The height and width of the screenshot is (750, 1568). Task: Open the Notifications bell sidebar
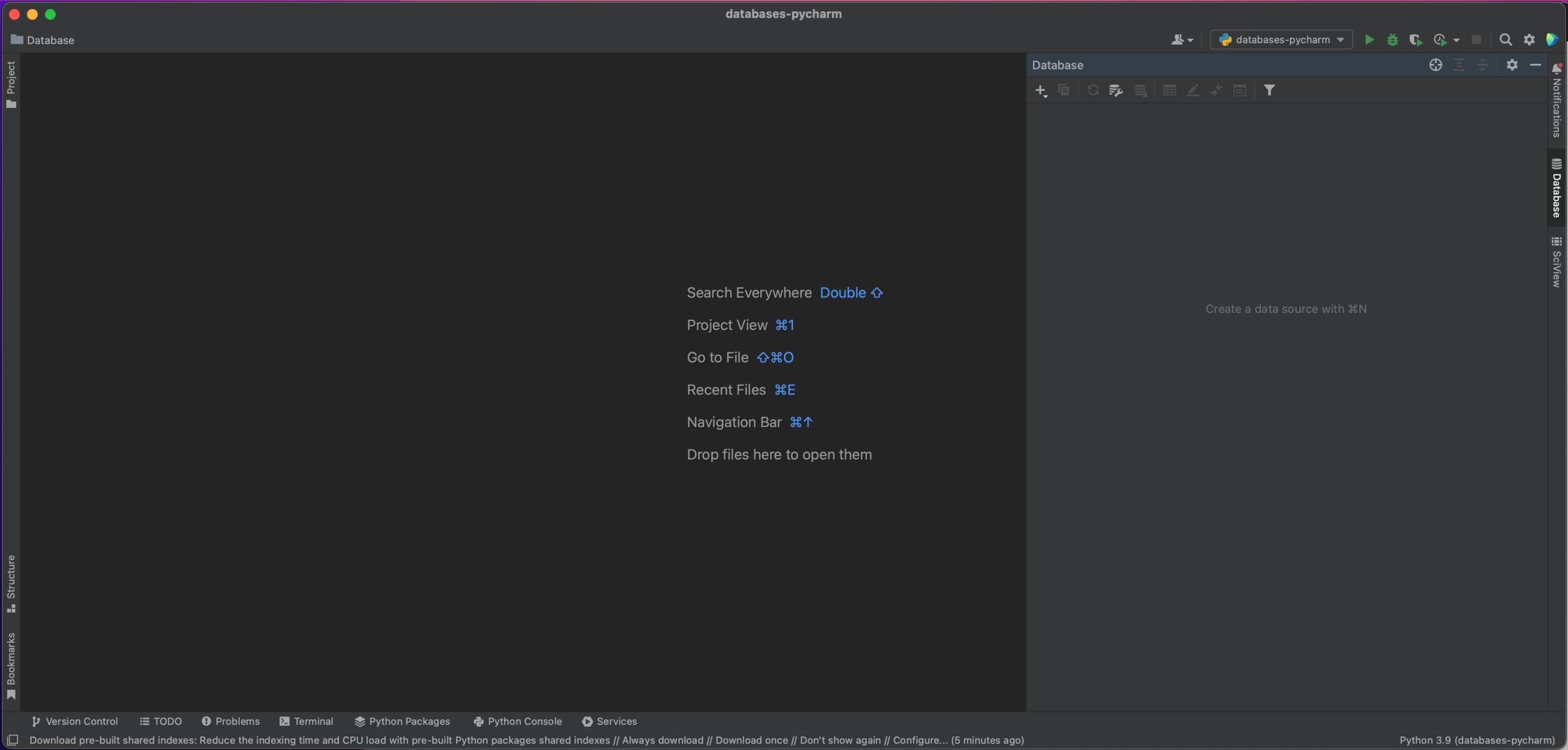click(x=1556, y=100)
